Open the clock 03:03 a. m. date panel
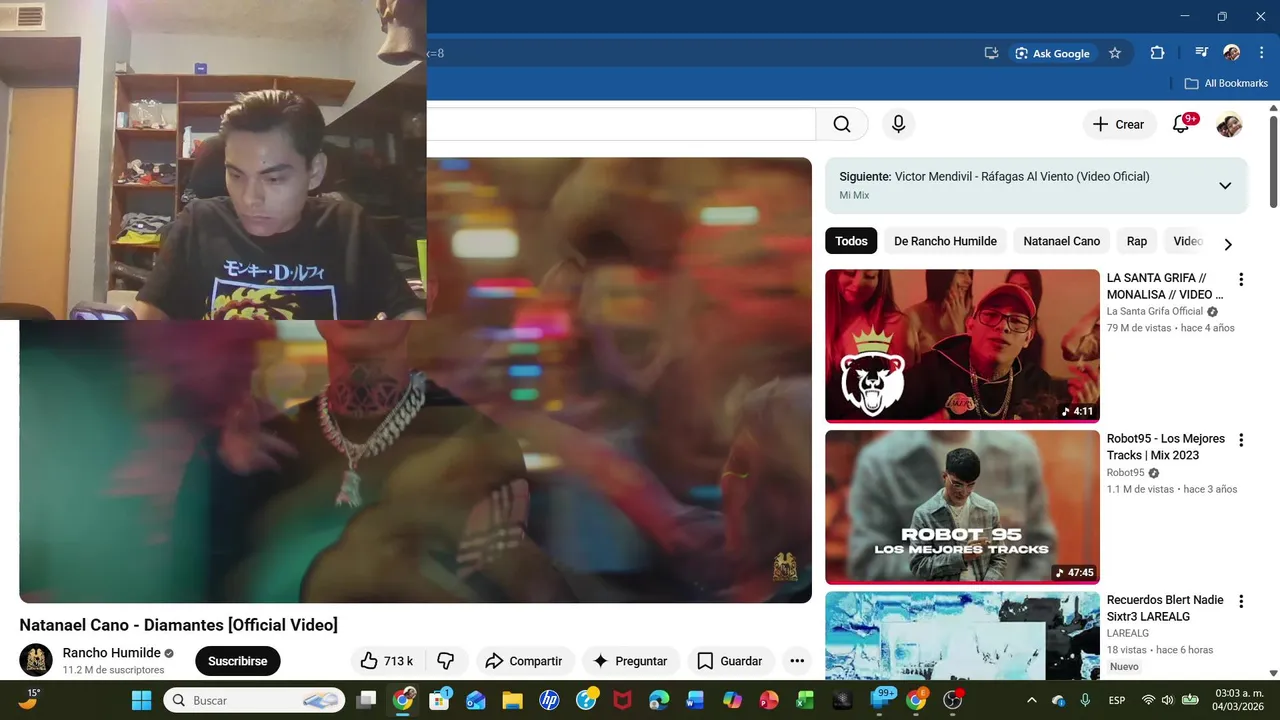The height and width of the screenshot is (720, 1280). pos(1238,700)
